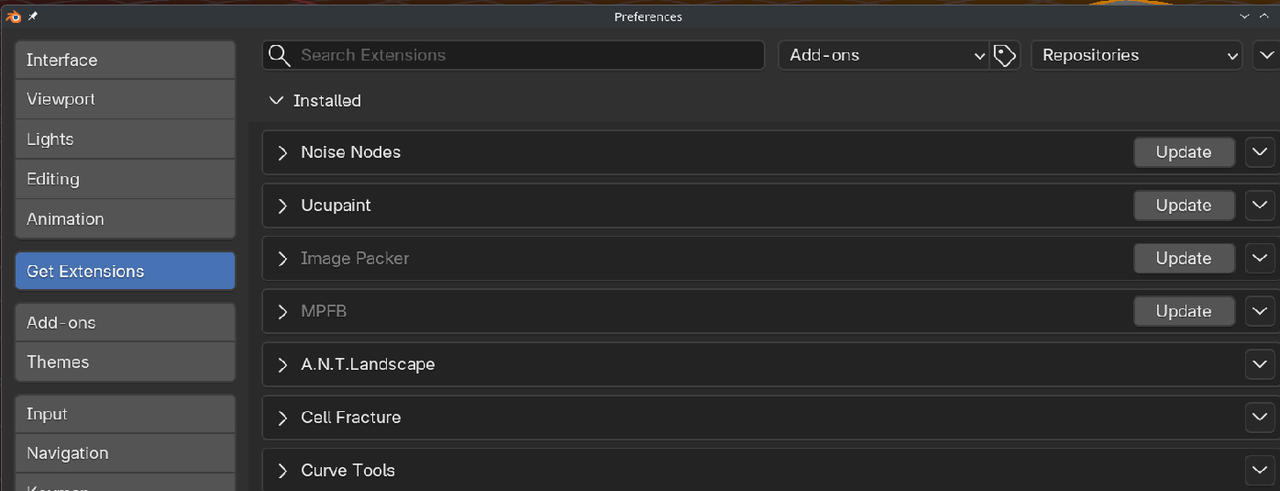Open options arrow for Cell Fracture row
The width and height of the screenshot is (1280, 491).
[x=1260, y=417]
